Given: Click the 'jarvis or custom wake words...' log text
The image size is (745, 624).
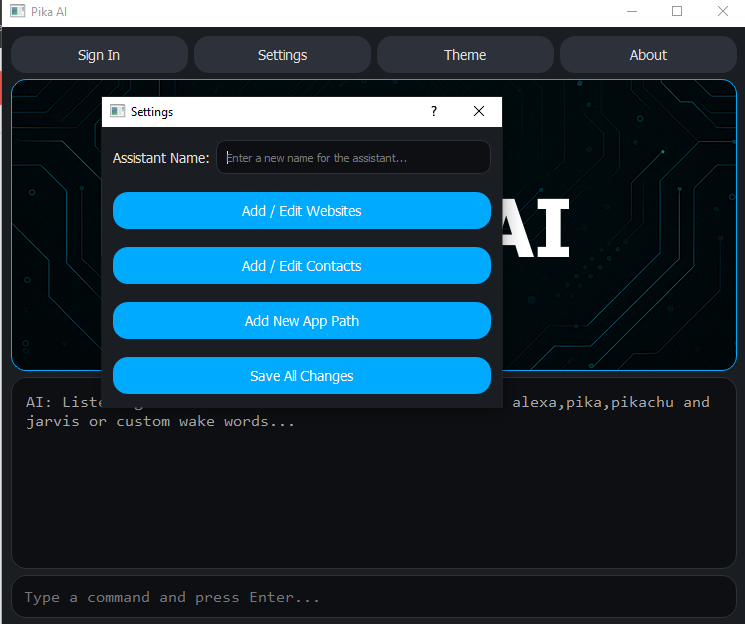Looking at the screenshot, I should [161, 422].
